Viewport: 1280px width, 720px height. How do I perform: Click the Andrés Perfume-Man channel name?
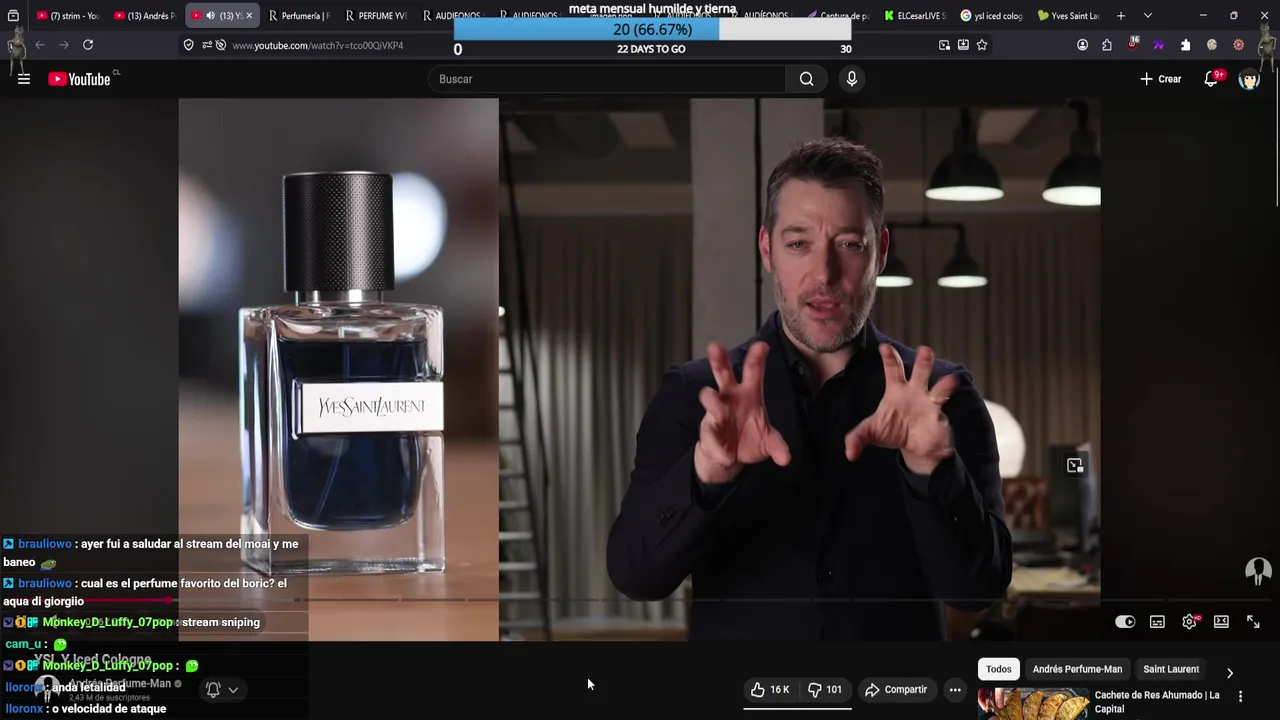point(120,684)
